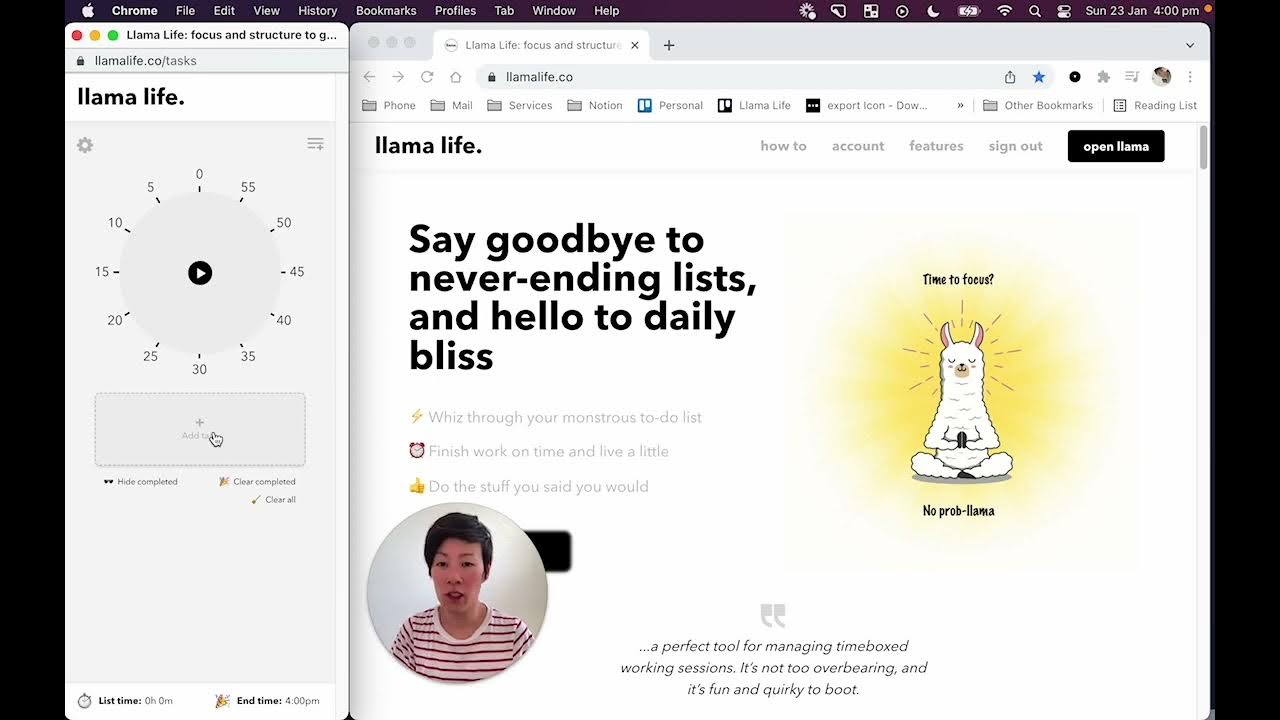Click the Wi-Fi icon in the menu bar
1280x720 pixels.
[x=1005, y=10]
